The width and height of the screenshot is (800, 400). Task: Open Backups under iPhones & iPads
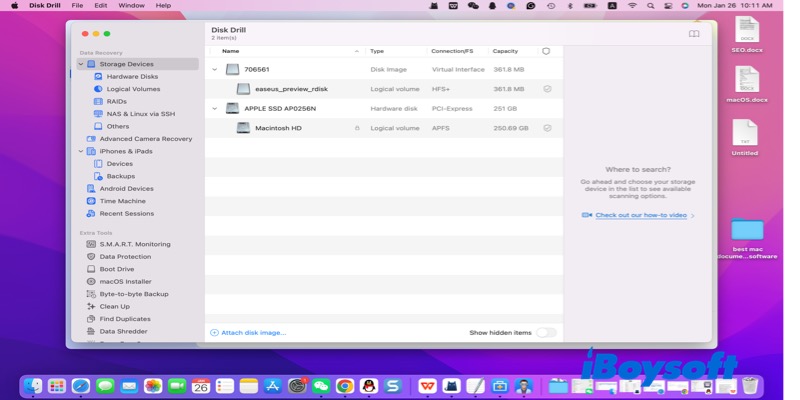pos(120,176)
